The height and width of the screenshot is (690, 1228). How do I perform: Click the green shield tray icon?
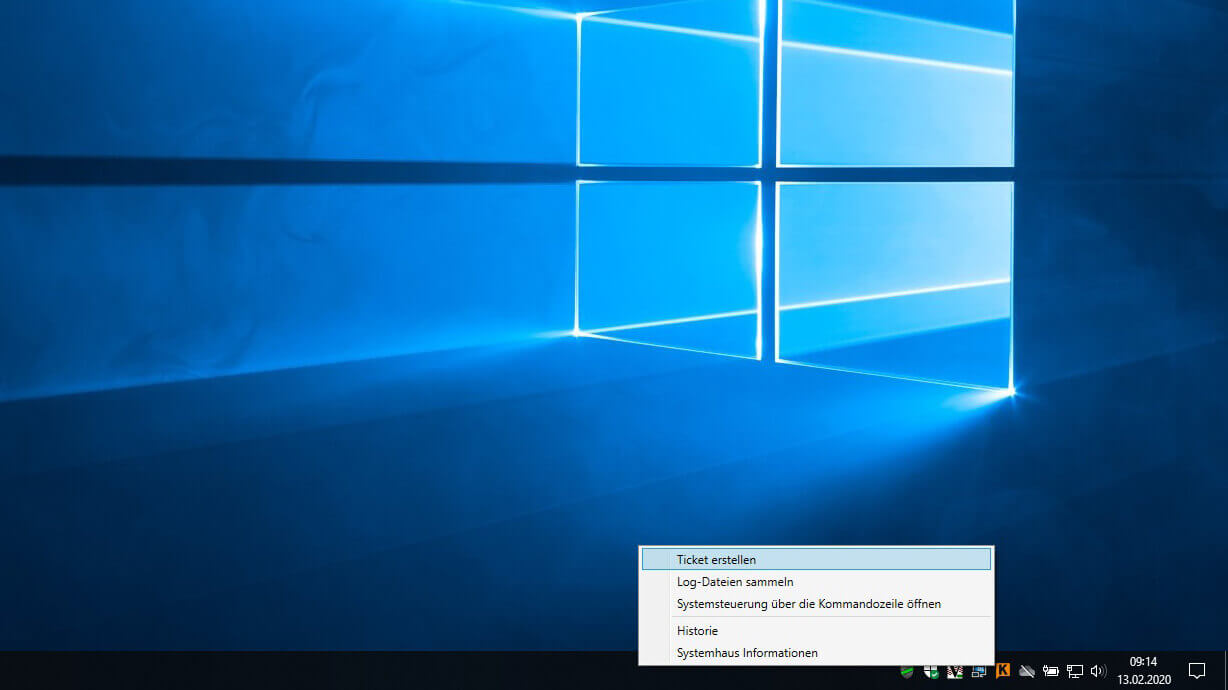click(907, 671)
